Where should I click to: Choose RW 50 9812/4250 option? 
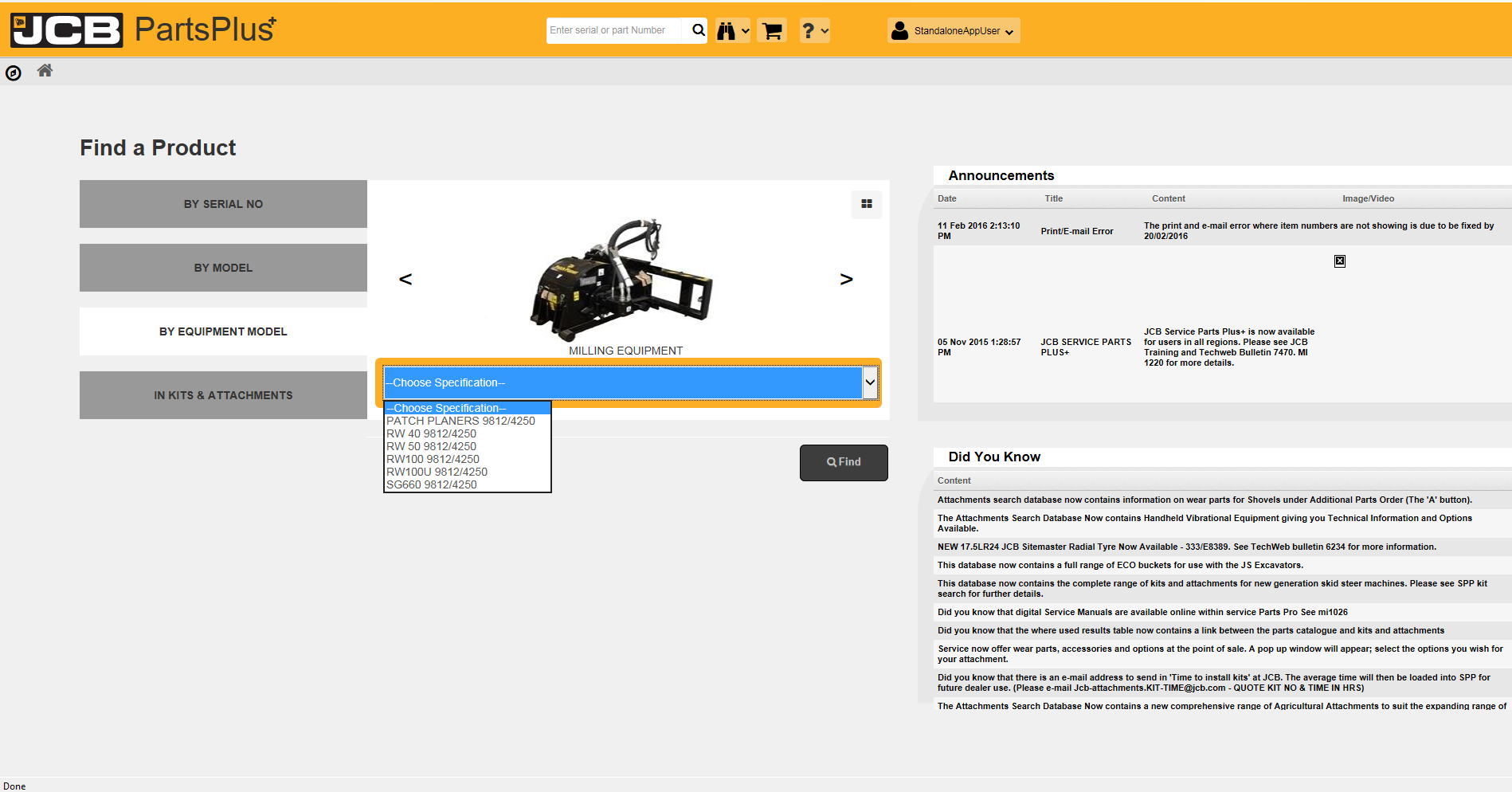pos(468,446)
